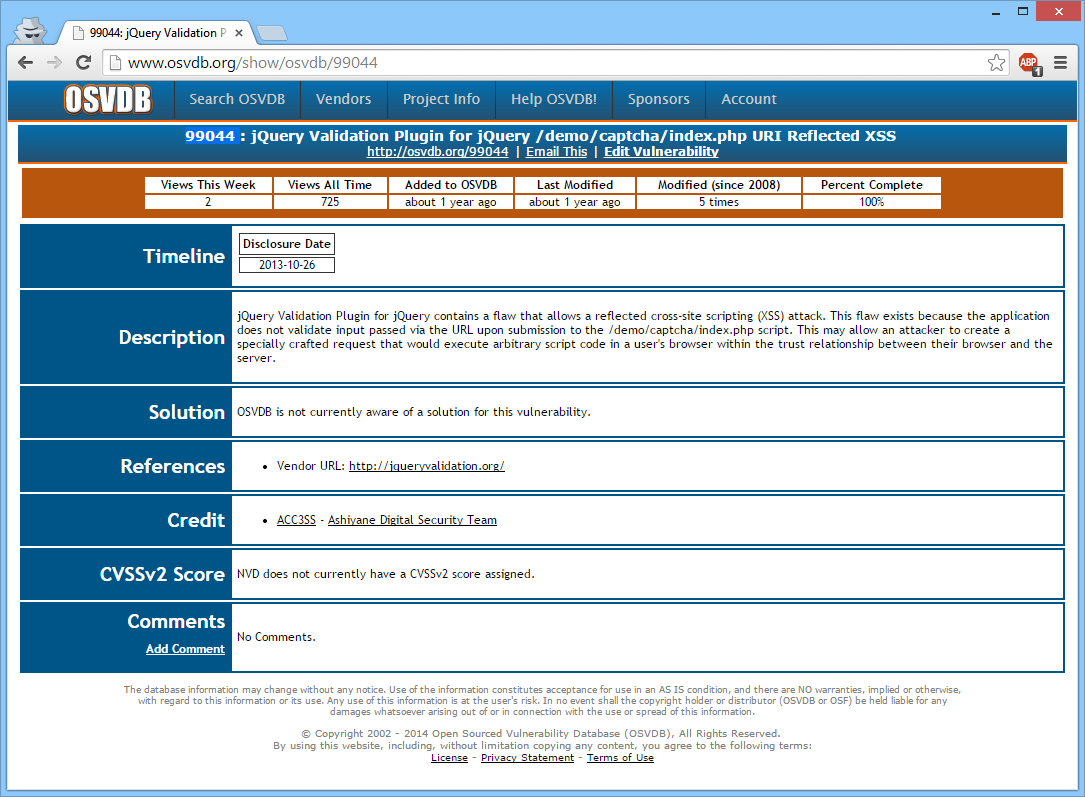
Task: Open the Account menu item
Action: coord(749,99)
